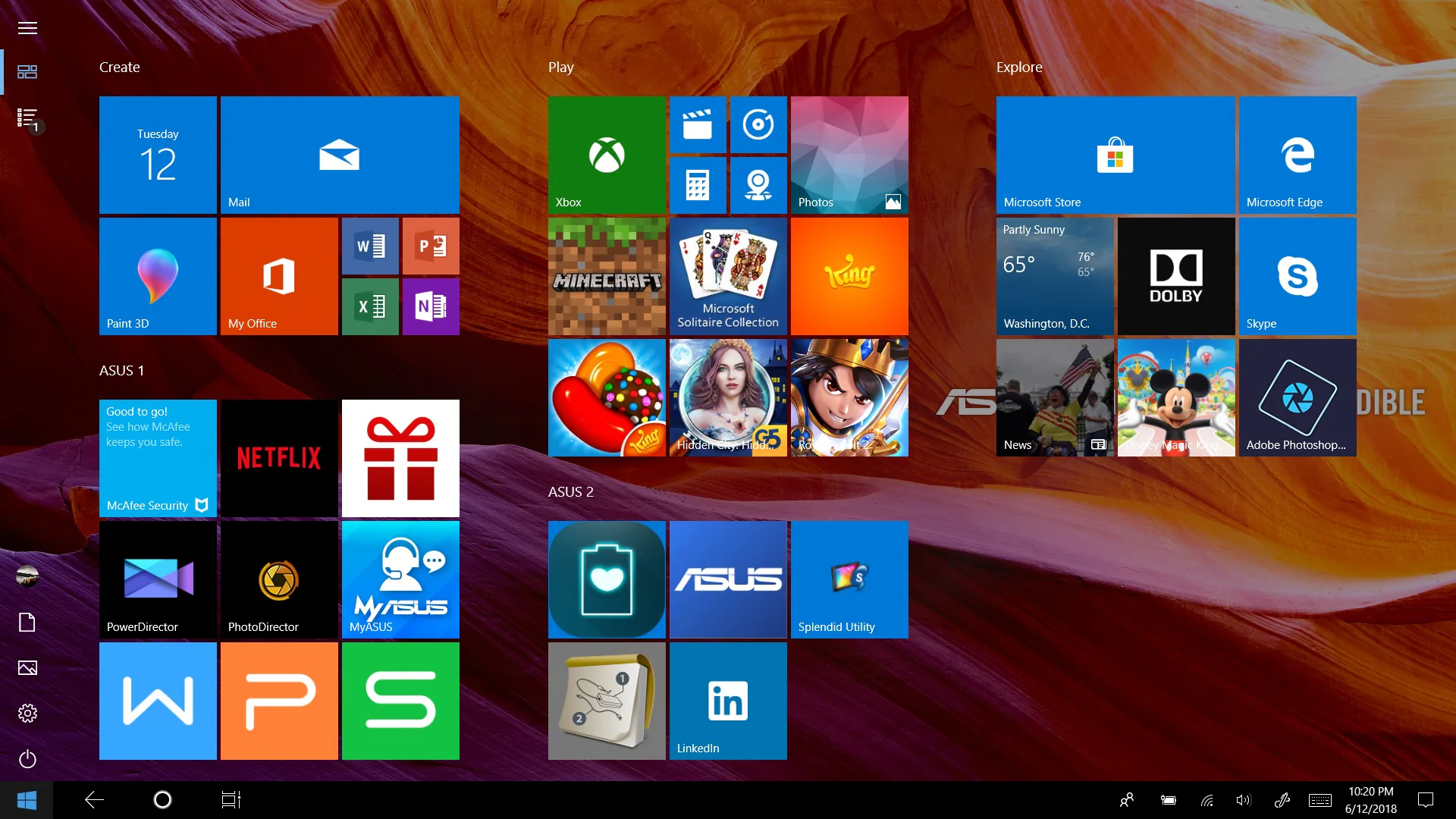The image size is (1456, 819).
Task: Open the calendar tile showing Tuesday 12
Action: [x=158, y=155]
